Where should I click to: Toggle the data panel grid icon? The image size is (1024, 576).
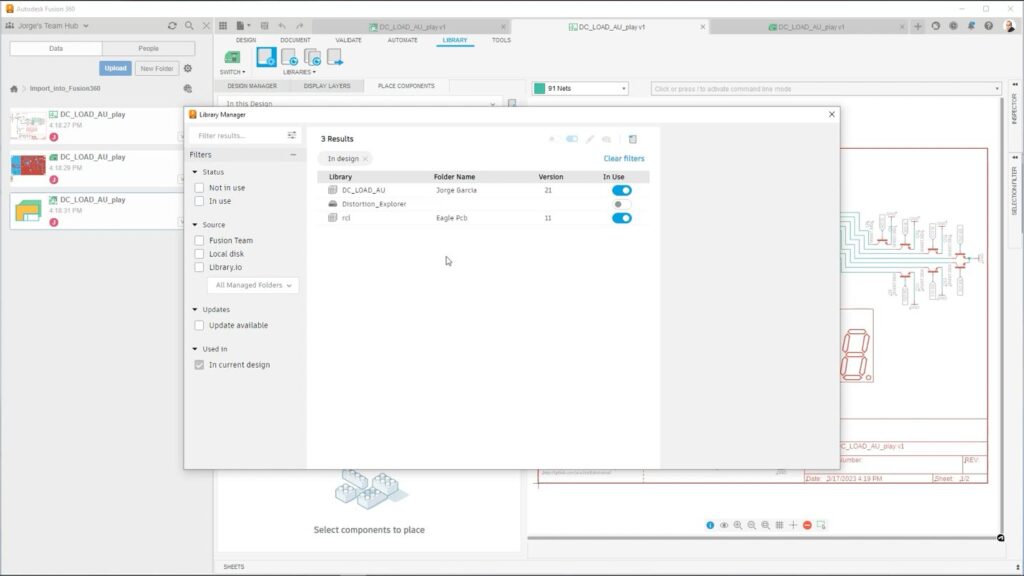point(223,25)
